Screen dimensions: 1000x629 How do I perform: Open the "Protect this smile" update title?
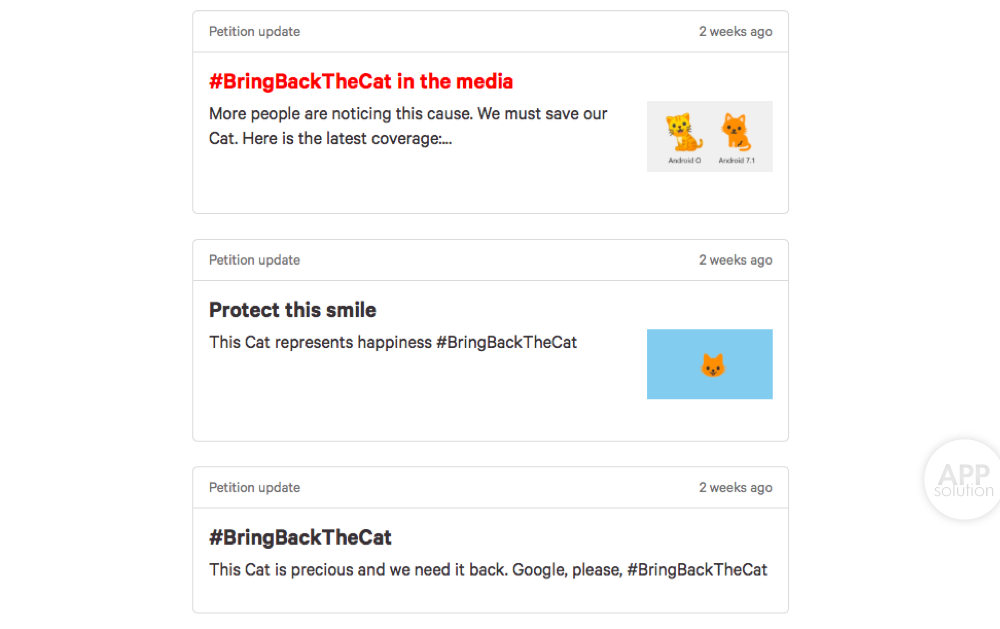(292, 310)
